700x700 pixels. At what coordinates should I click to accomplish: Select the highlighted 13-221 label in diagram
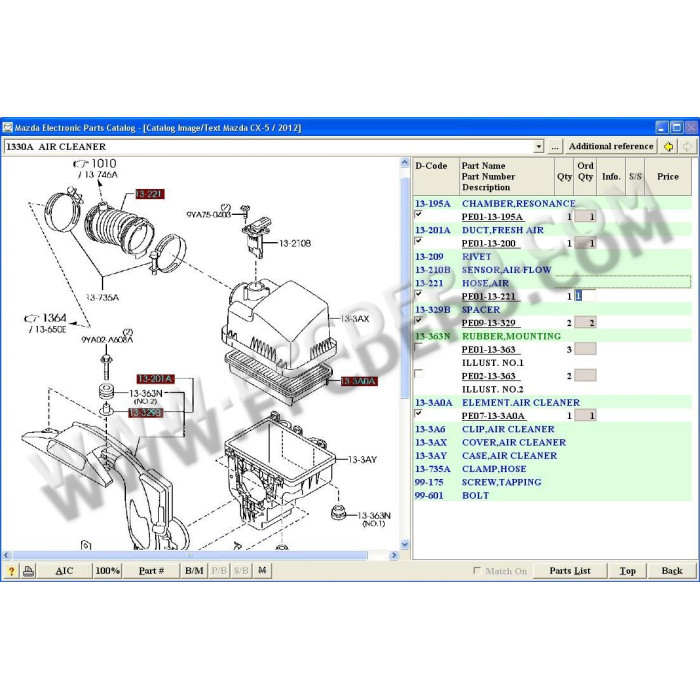(150, 194)
